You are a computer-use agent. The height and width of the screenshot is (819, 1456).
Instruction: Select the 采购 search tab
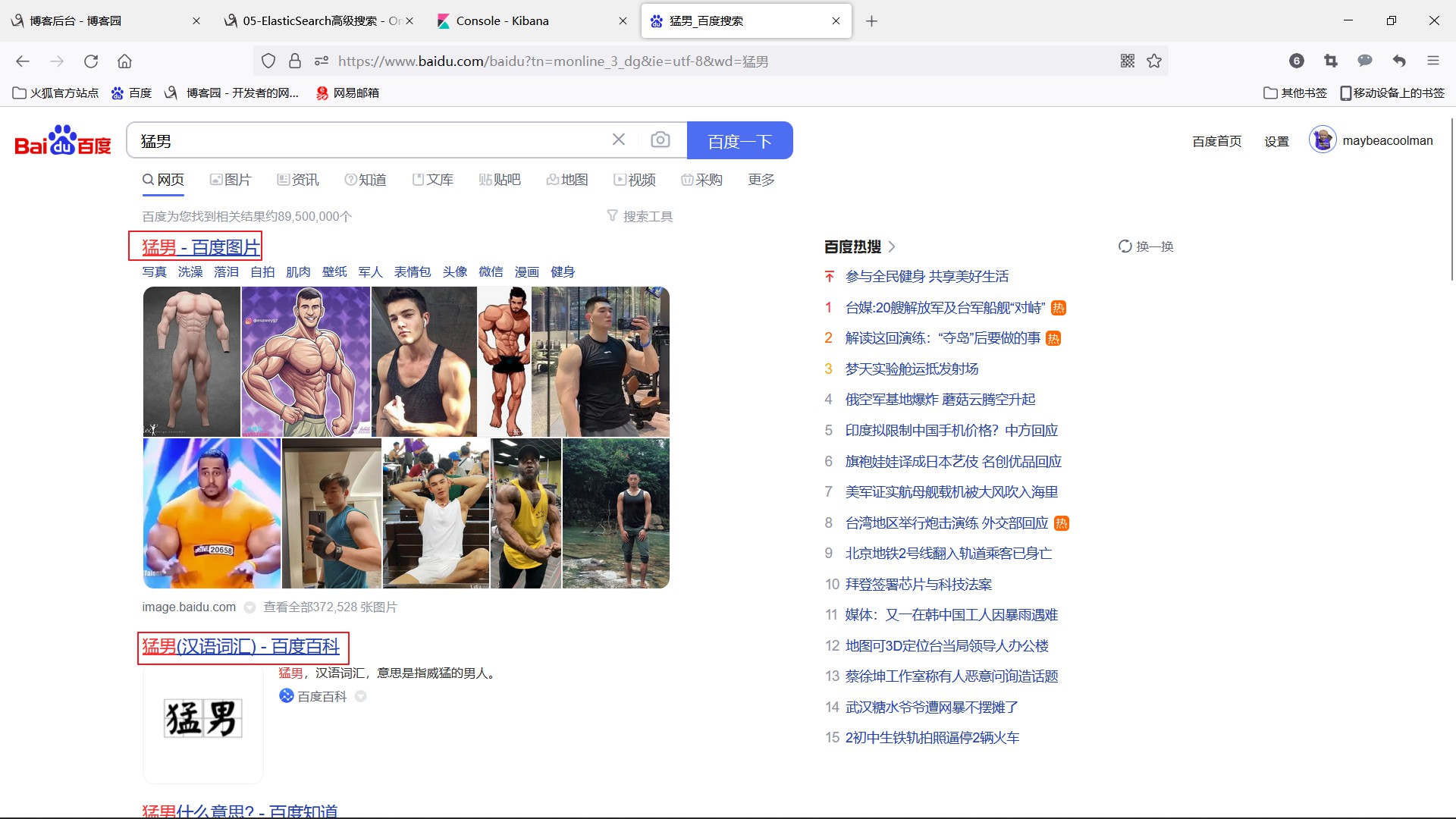(x=701, y=180)
